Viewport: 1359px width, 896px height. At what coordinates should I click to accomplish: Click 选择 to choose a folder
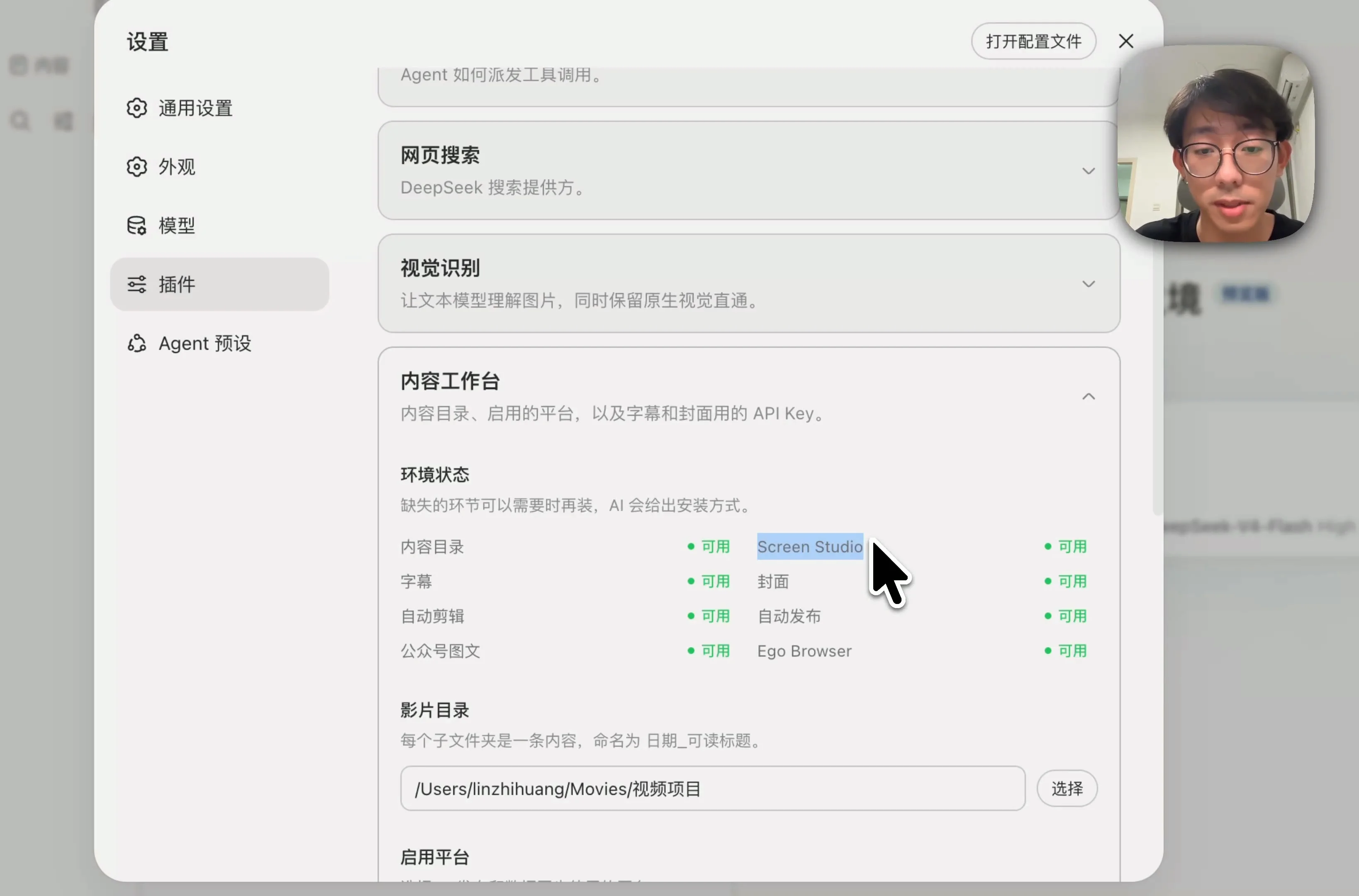[1067, 789]
